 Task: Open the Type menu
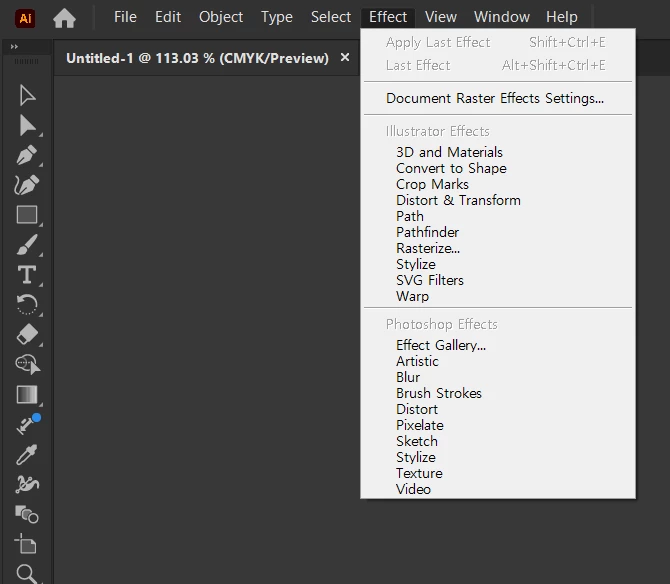[277, 17]
